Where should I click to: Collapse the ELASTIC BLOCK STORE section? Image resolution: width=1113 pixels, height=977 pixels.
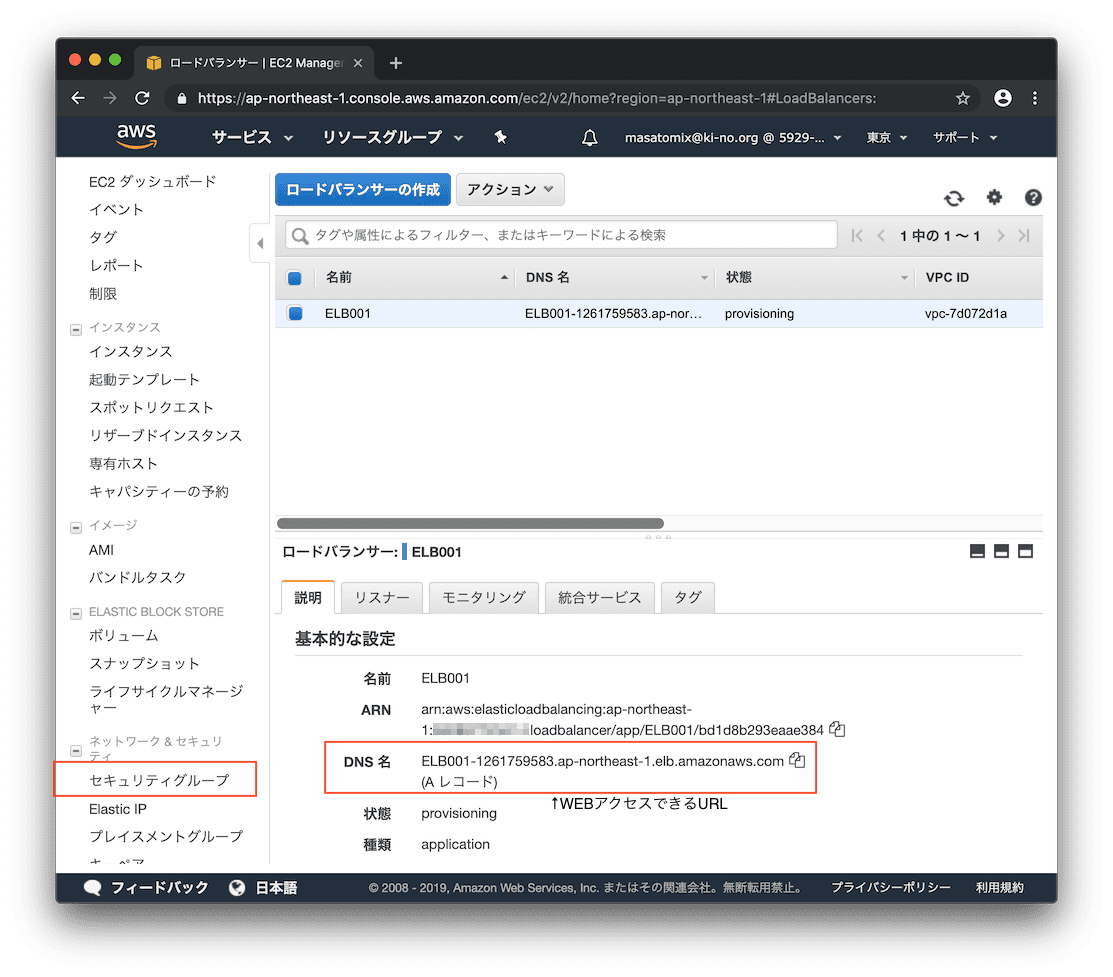click(x=76, y=614)
